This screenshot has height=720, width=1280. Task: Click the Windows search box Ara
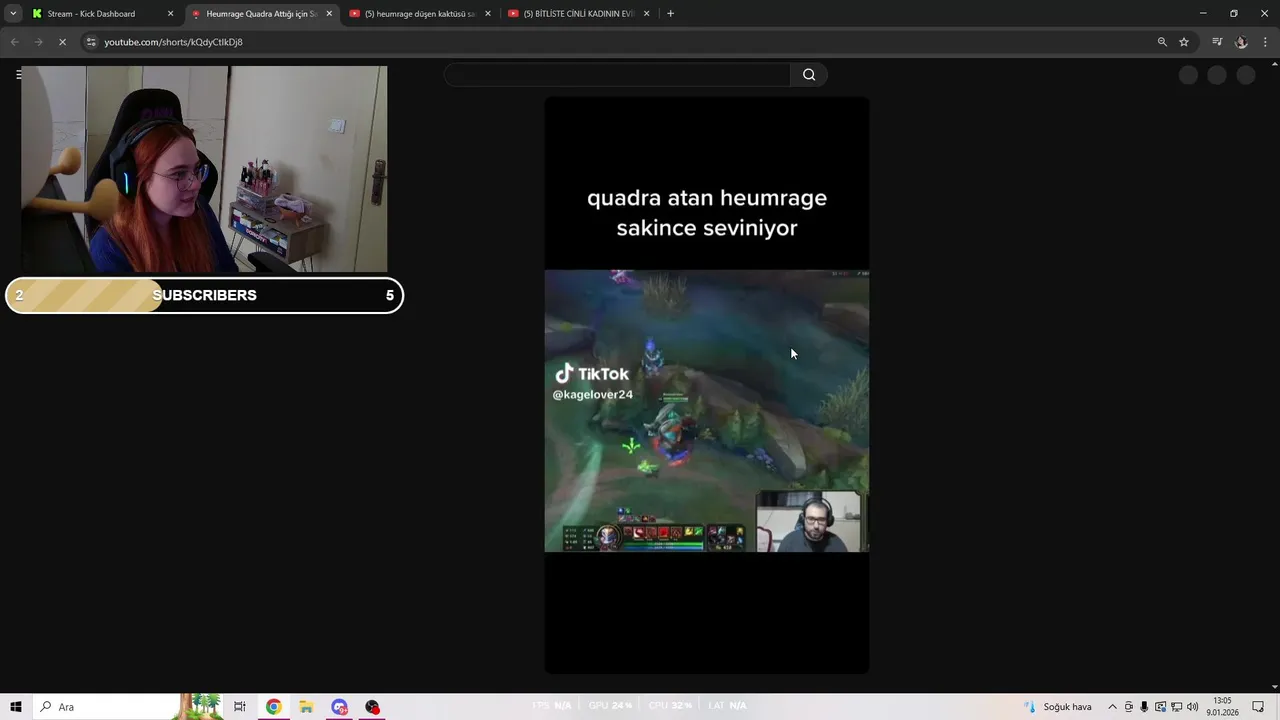point(104,707)
